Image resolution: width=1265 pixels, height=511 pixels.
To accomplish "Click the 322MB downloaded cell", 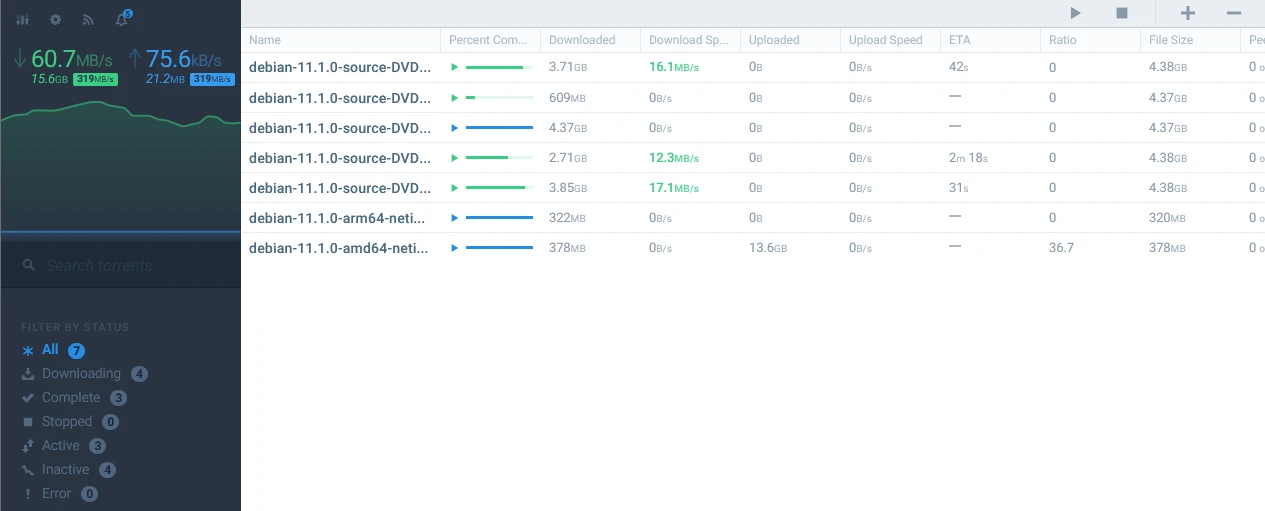I will tap(567, 218).
